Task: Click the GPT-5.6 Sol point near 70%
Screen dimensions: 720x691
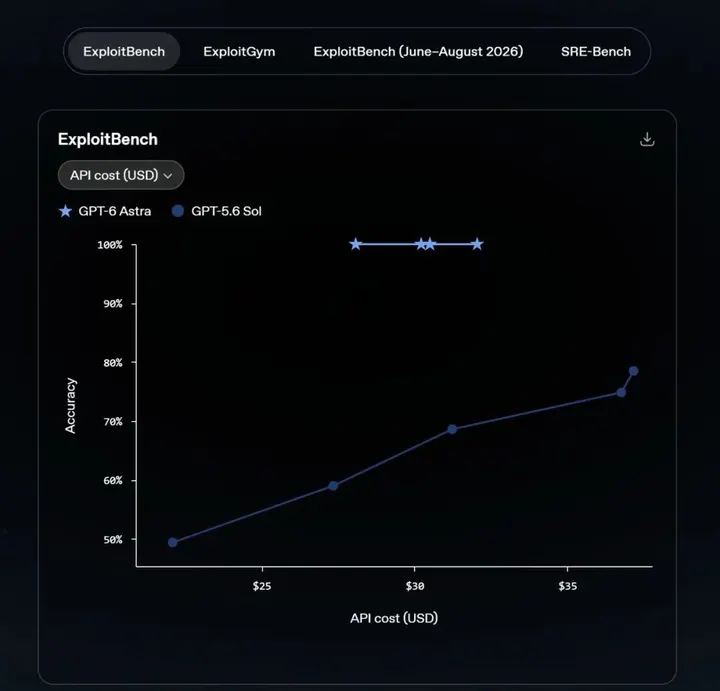Action: coord(452,429)
